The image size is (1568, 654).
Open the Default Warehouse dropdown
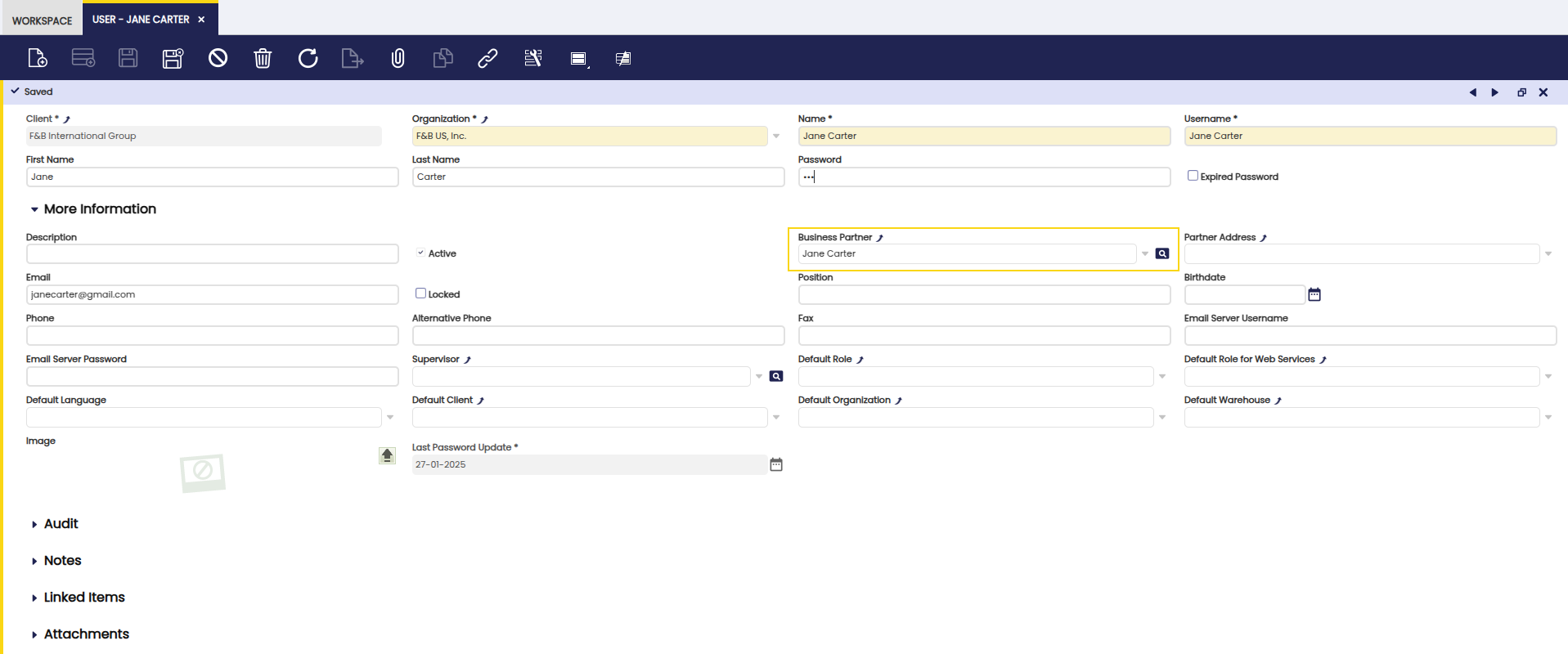(x=1548, y=418)
